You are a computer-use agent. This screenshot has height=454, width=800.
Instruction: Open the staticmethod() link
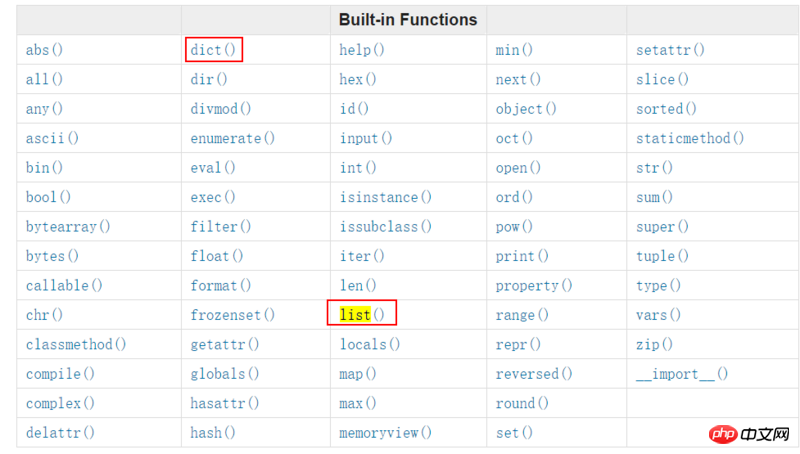point(690,138)
